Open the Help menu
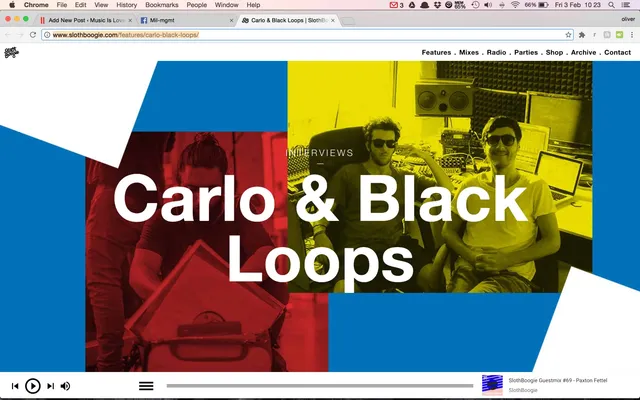 tap(253, 5)
